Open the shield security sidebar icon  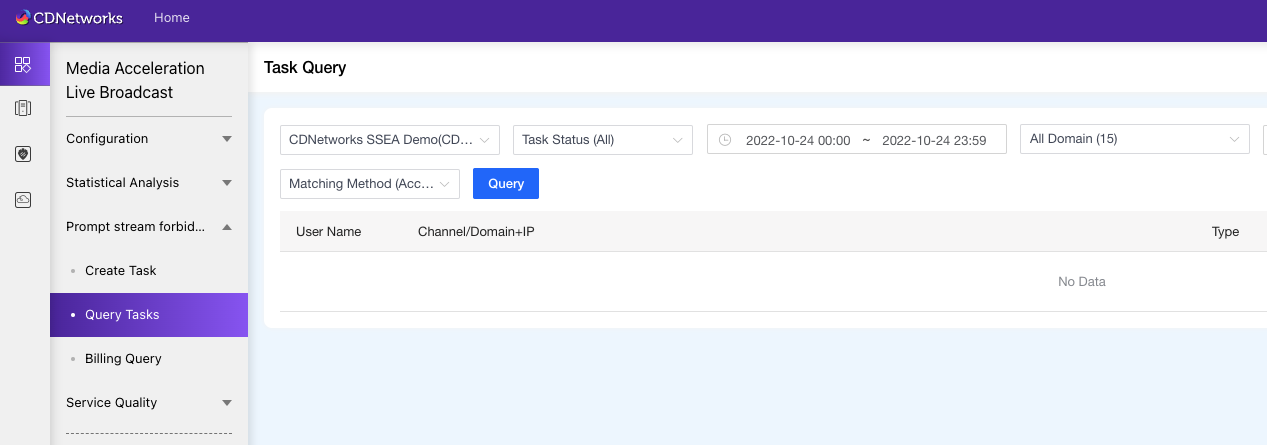point(23,154)
